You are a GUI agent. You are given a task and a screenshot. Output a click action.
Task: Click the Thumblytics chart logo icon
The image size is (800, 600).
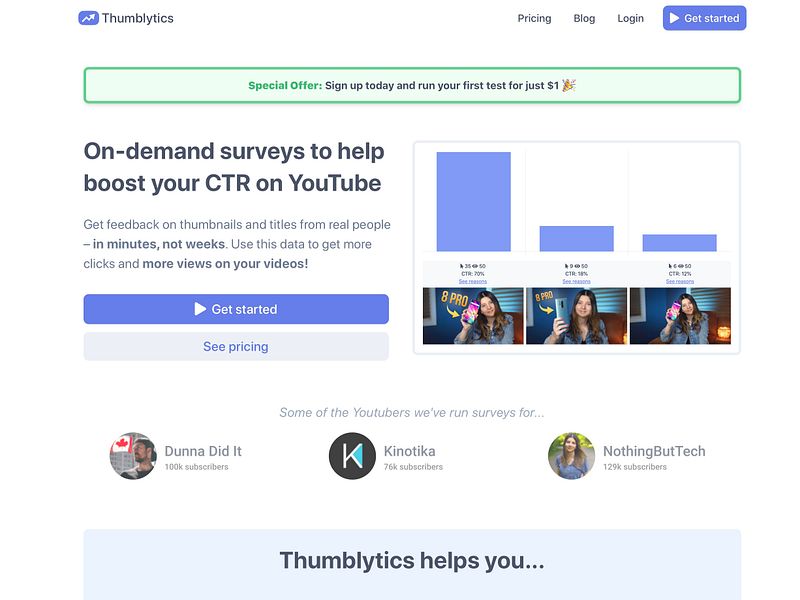tap(88, 18)
